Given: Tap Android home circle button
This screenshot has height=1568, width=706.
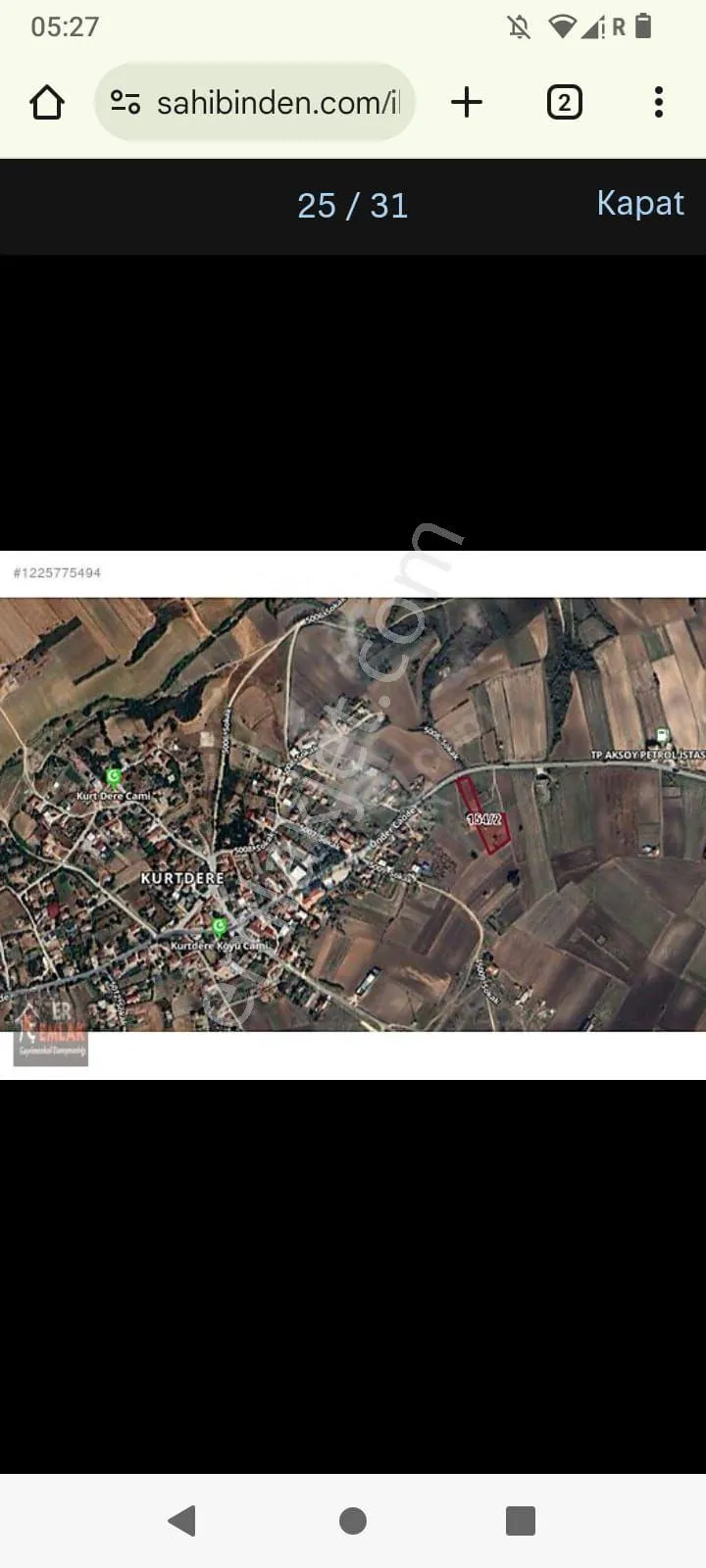Looking at the screenshot, I should (353, 1520).
